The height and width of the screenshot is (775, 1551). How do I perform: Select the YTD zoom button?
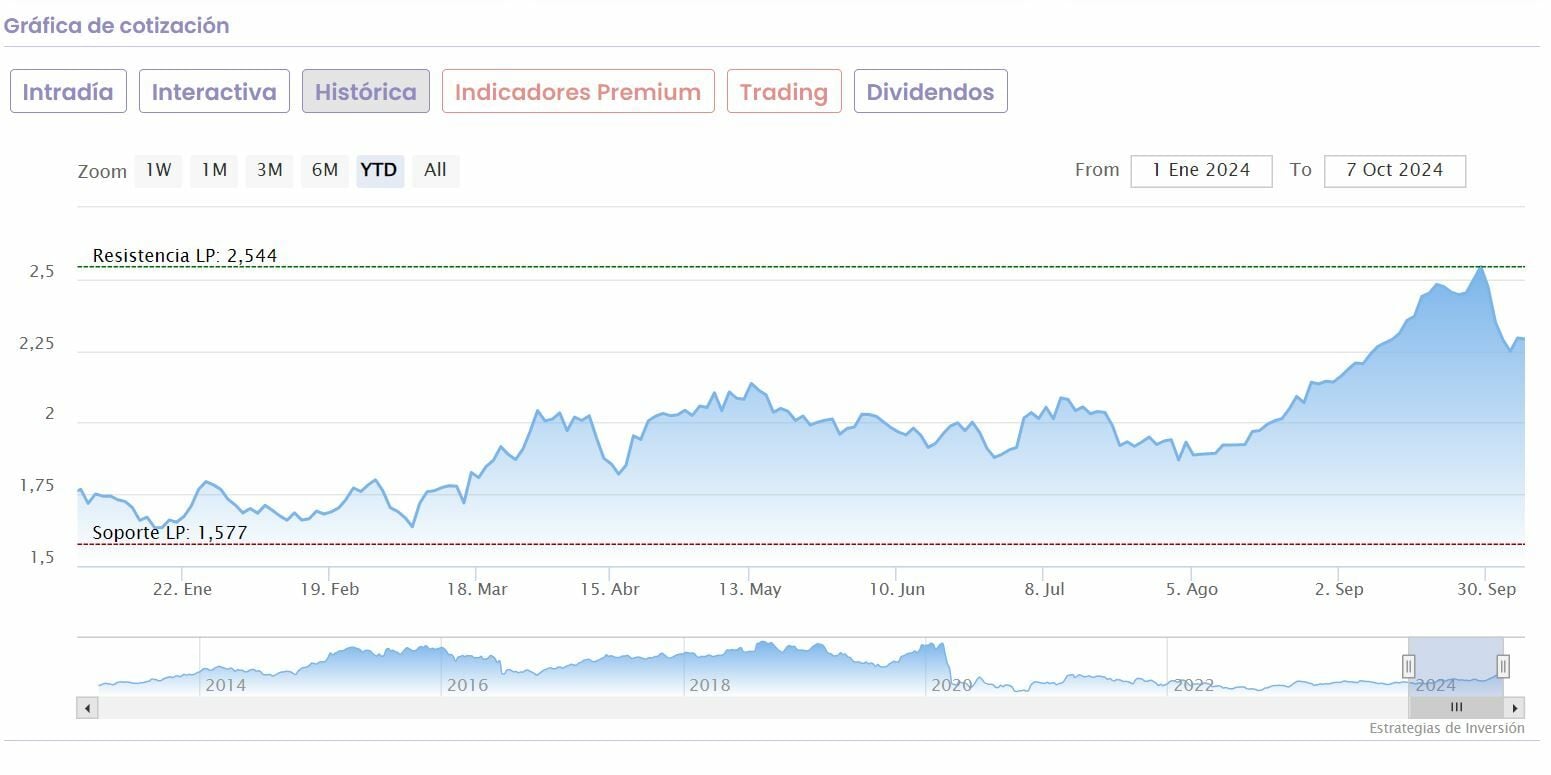click(379, 170)
